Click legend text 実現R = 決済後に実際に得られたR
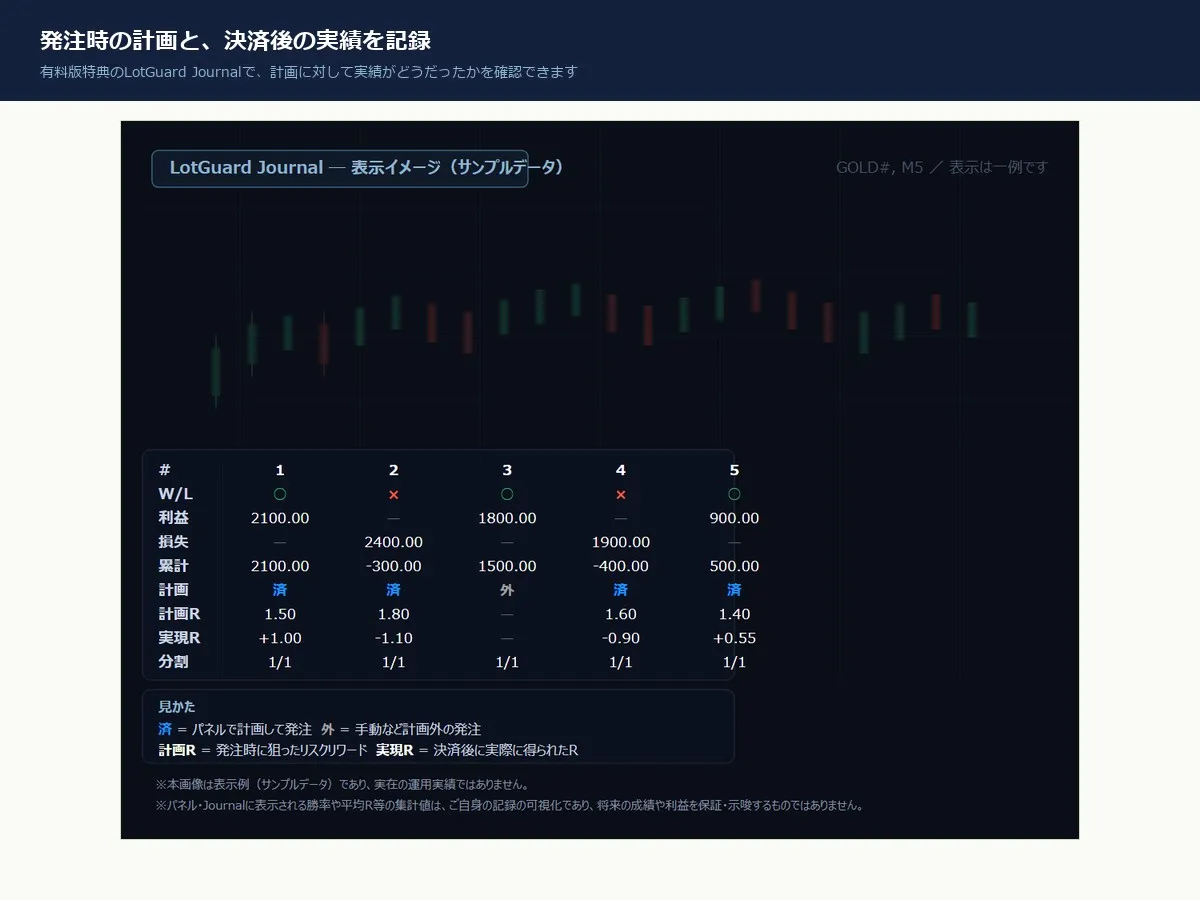 pyautogui.click(x=477, y=749)
